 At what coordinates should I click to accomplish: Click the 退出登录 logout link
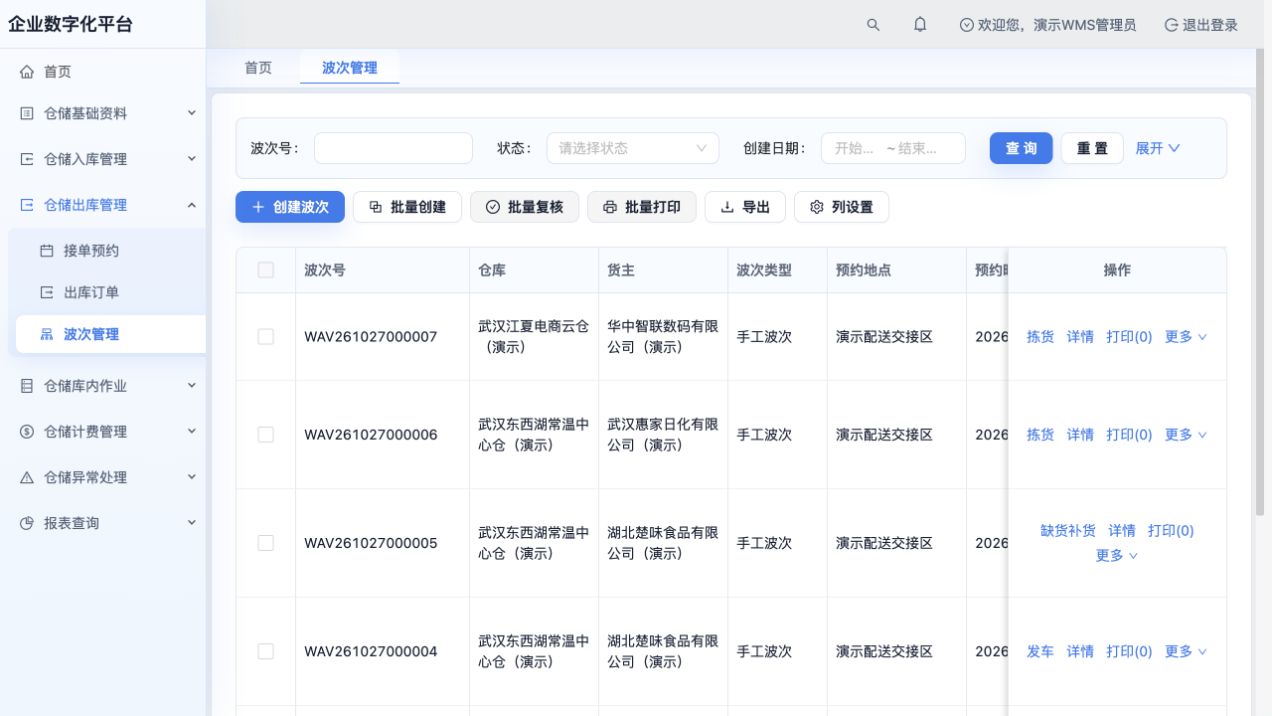tap(1201, 25)
